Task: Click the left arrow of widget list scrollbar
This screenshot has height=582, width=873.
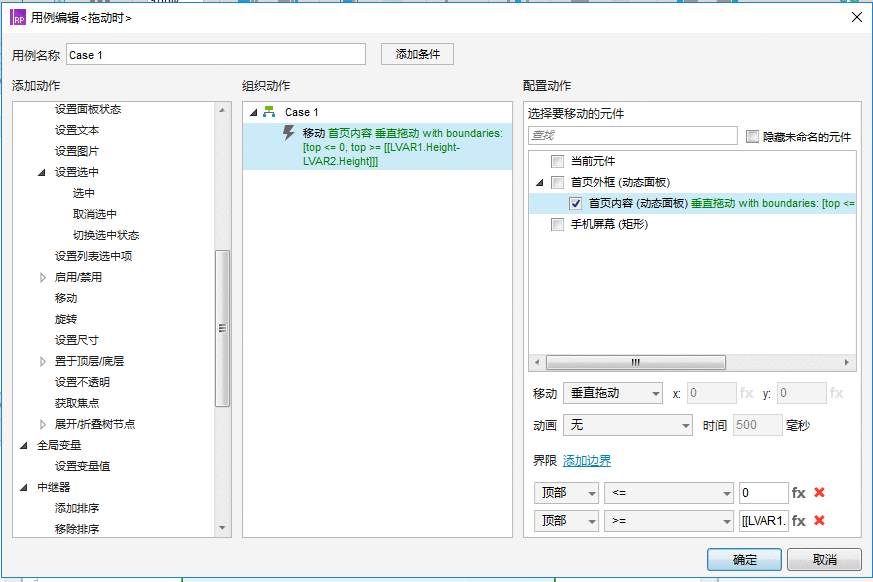Action: click(x=537, y=363)
